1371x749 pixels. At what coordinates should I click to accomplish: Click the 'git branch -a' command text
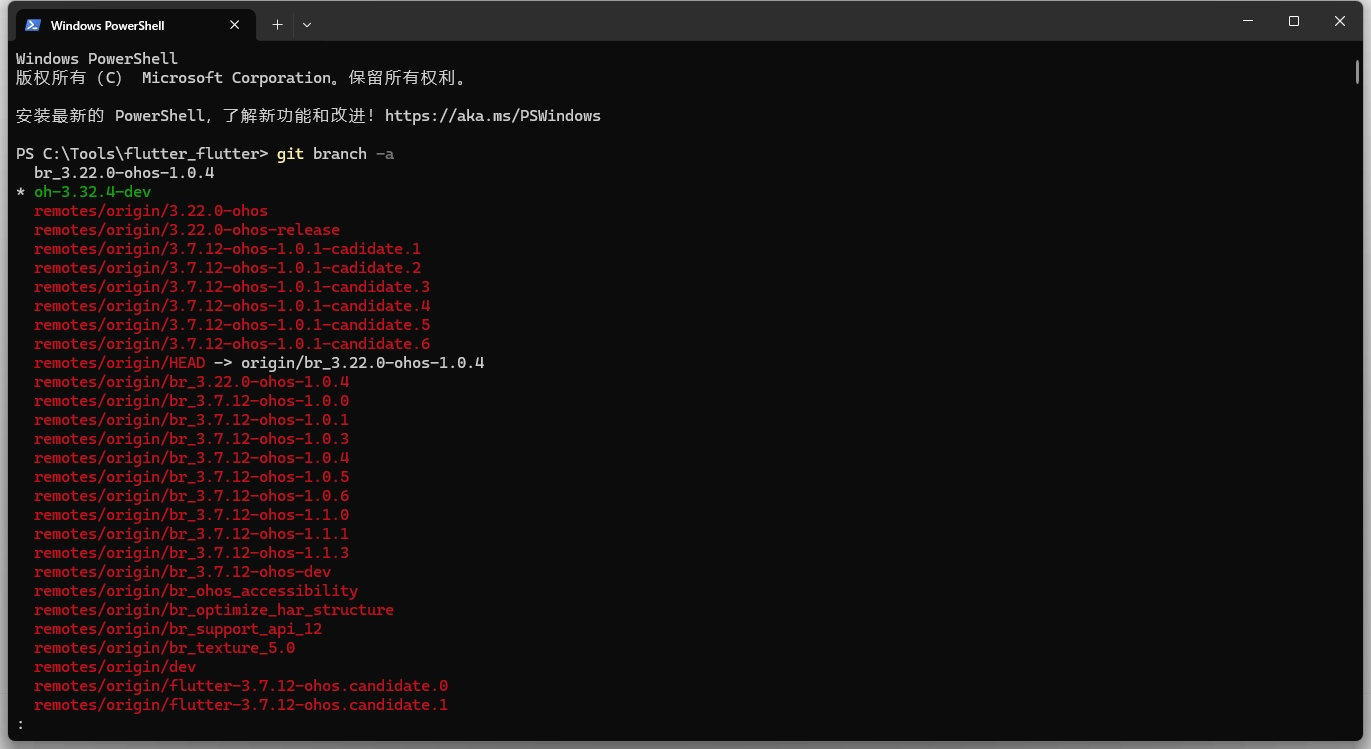(x=335, y=154)
